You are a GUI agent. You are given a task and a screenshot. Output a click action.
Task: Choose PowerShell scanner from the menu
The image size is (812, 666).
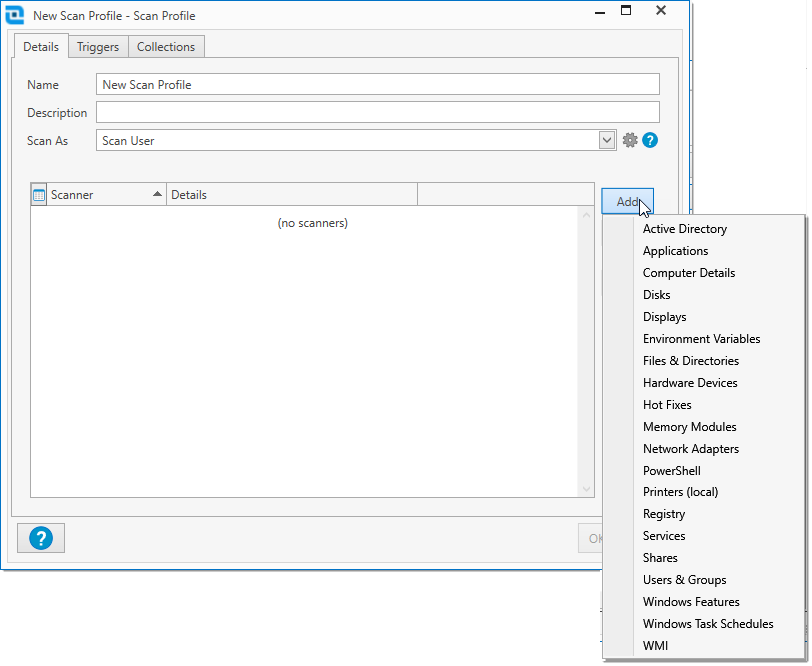(x=671, y=470)
